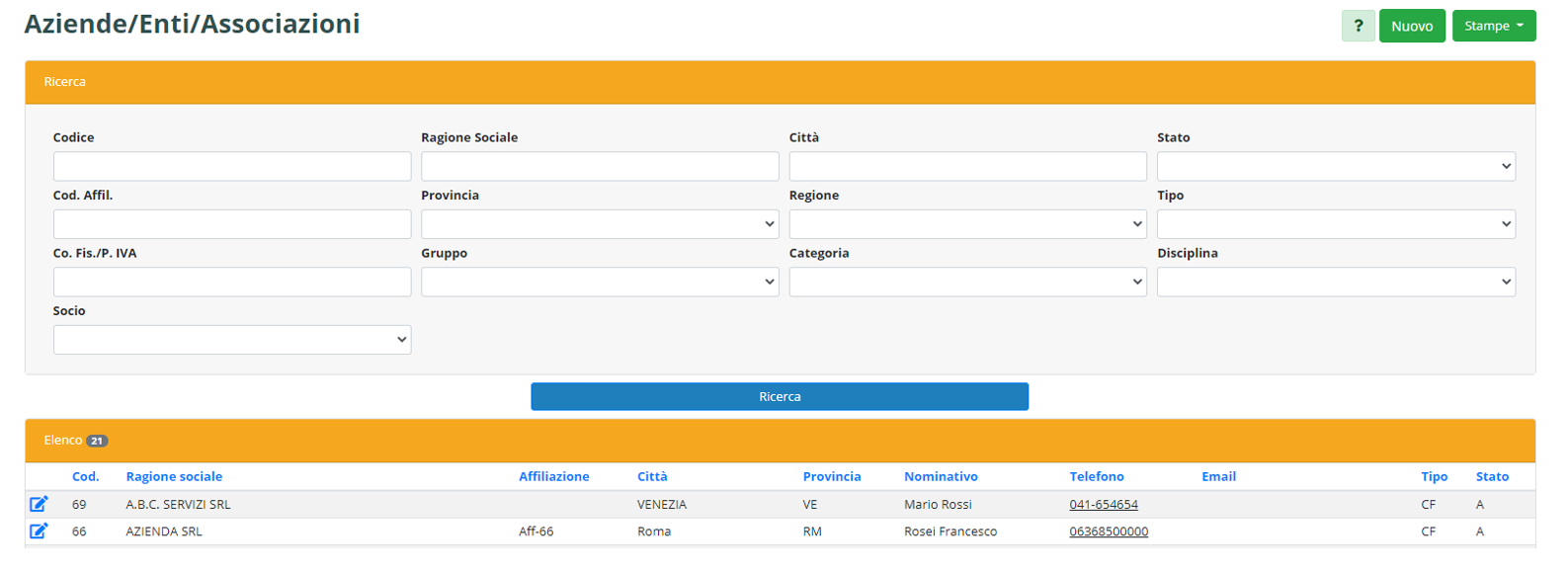Open the Socio dropdown filter
The width and height of the screenshot is (1568, 571).
(x=231, y=340)
